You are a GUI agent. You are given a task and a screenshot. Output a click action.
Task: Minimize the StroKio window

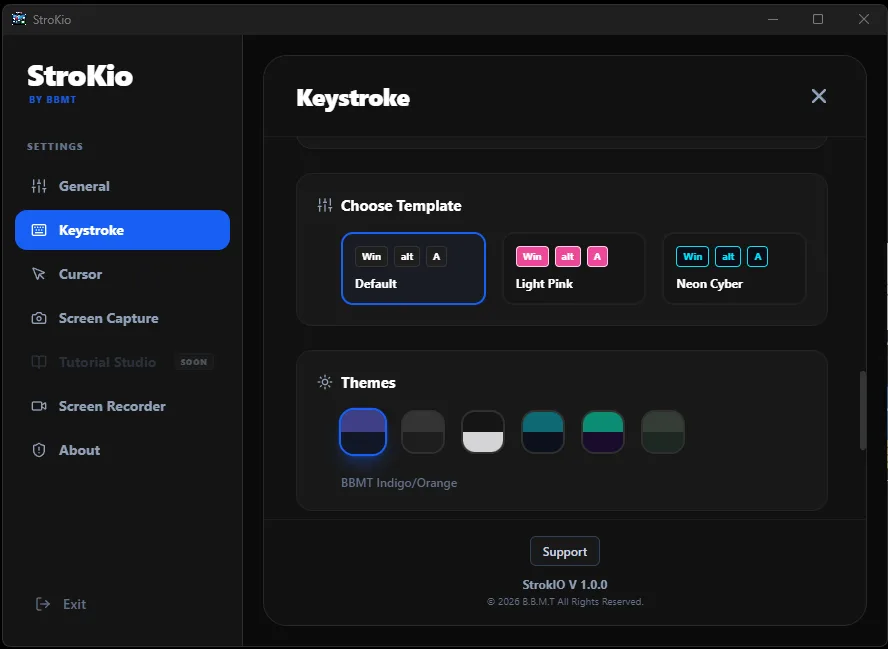(x=773, y=19)
